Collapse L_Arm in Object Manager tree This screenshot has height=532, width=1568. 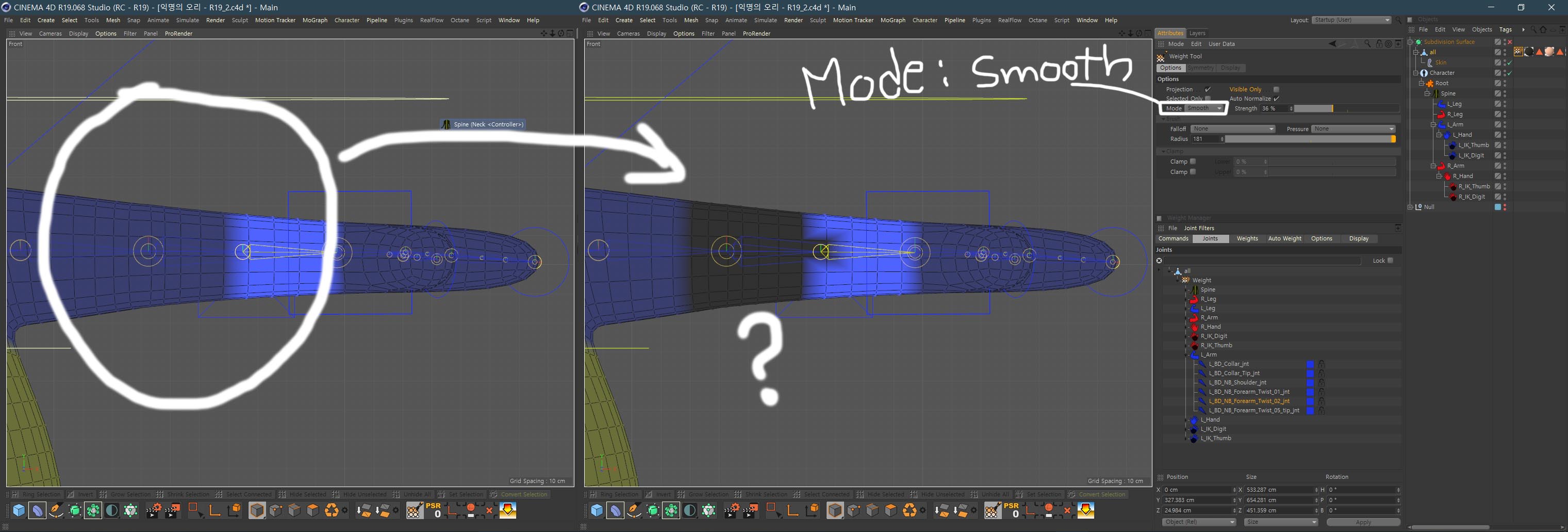coord(1433,125)
